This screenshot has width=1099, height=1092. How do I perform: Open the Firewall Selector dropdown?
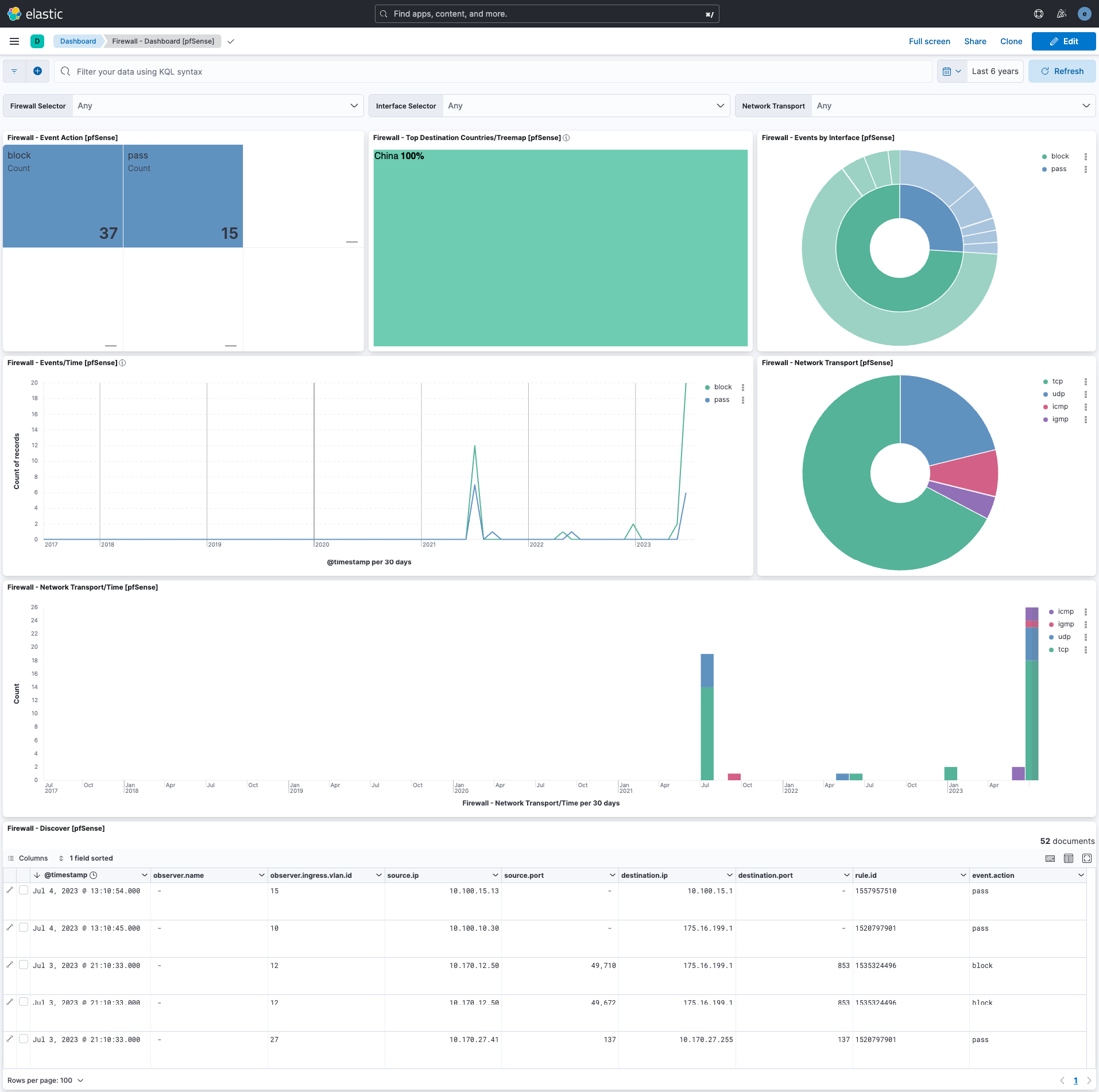tap(217, 105)
